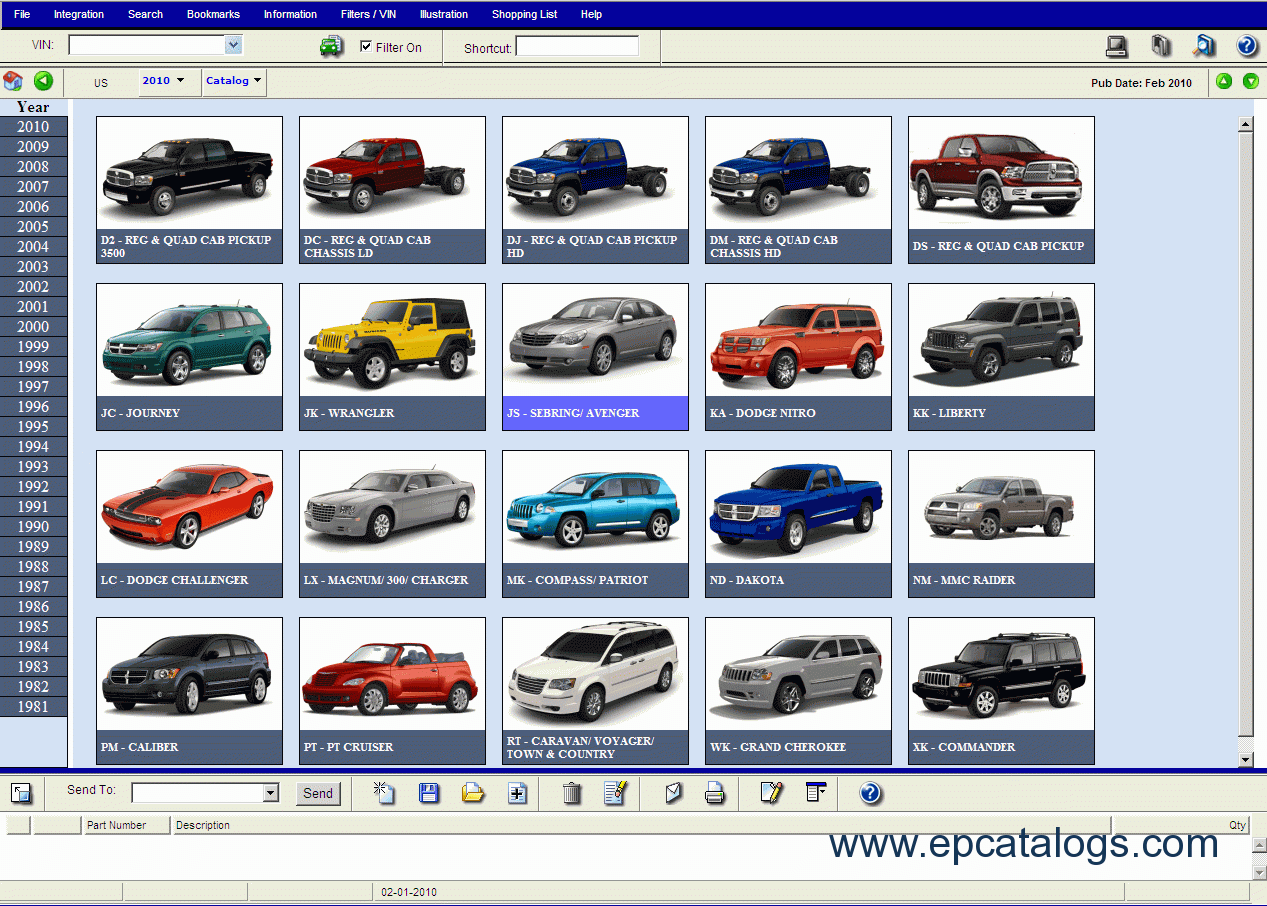
Task: Save the shopping list with floppy disk icon
Action: pos(429,793)
